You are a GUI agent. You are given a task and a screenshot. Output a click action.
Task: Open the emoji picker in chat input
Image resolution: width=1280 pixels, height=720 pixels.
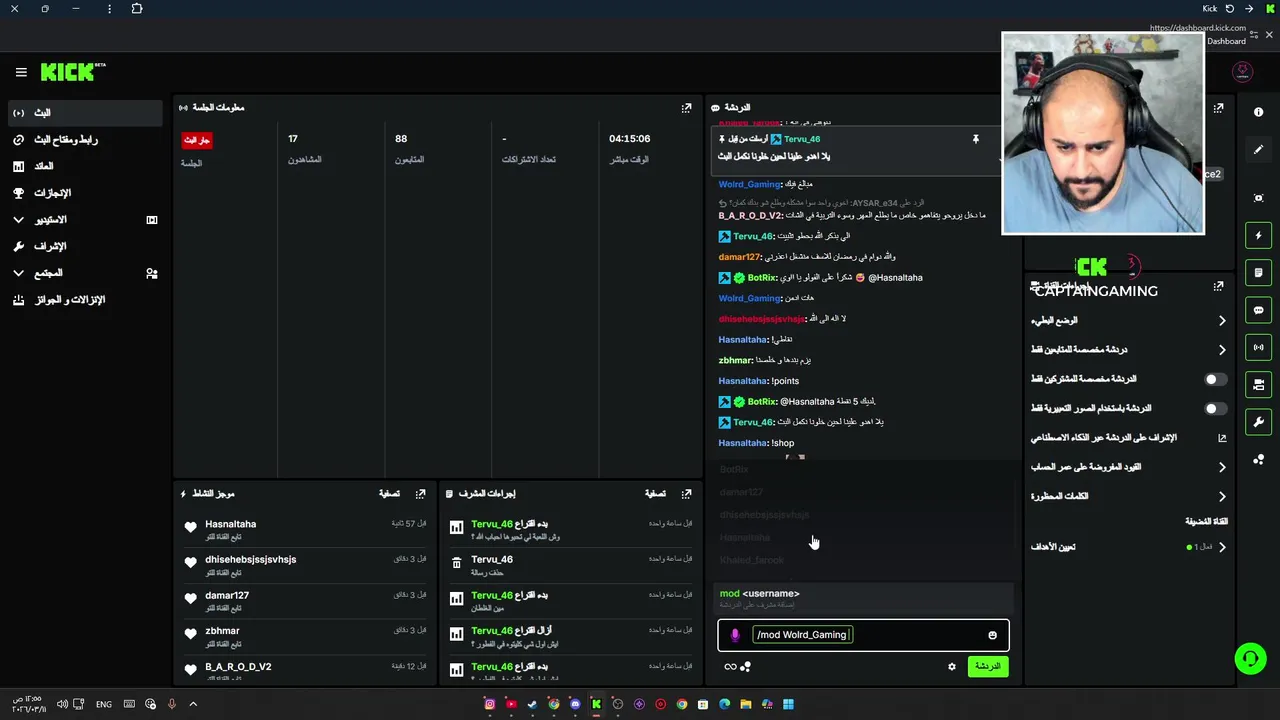click(x=992, y=635)
